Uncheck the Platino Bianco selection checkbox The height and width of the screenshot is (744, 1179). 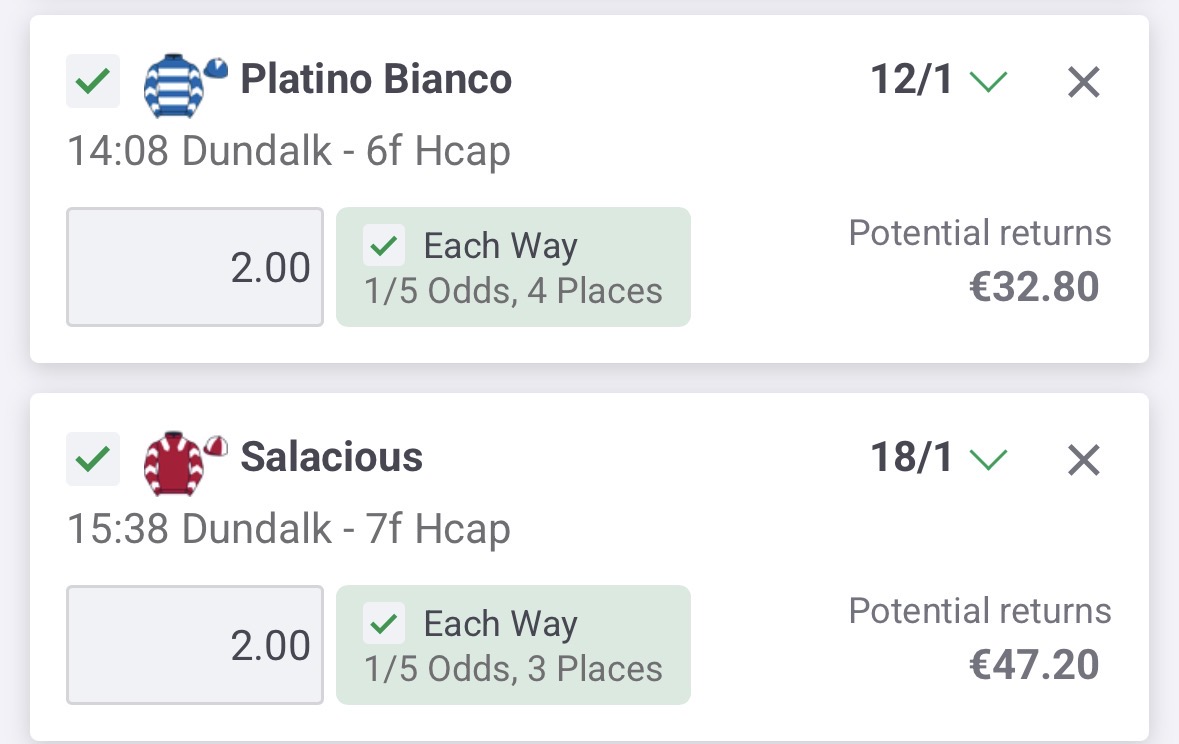click(x=92, y=82)
